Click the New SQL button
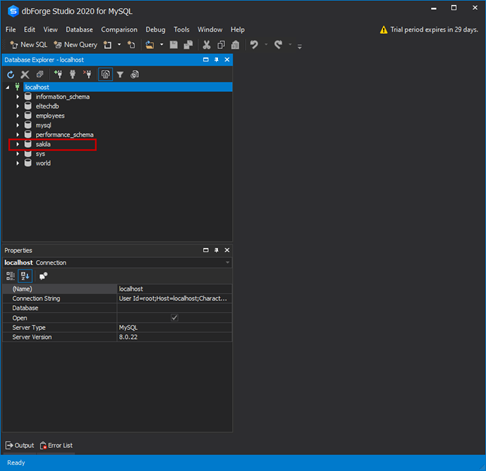This screenshot has width=486, height=471. (x=29, y=45)
